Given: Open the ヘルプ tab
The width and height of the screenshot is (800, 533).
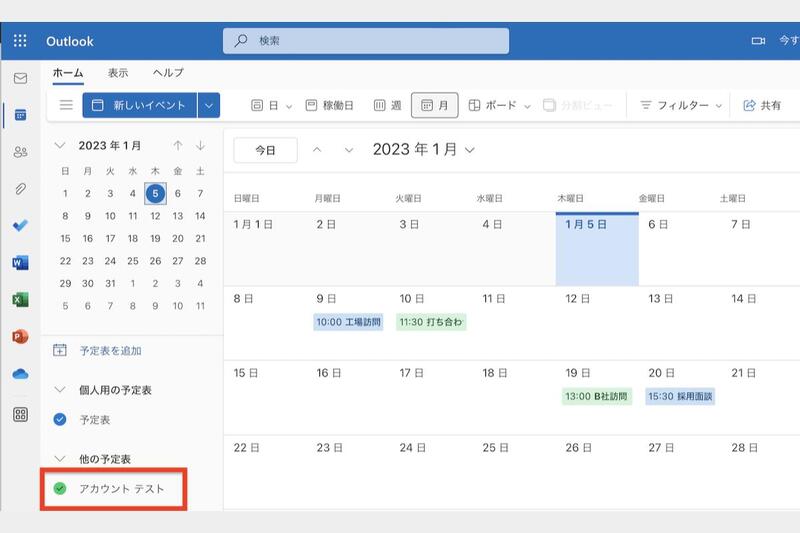Looking at the screenshot, I should pos(168,73).
